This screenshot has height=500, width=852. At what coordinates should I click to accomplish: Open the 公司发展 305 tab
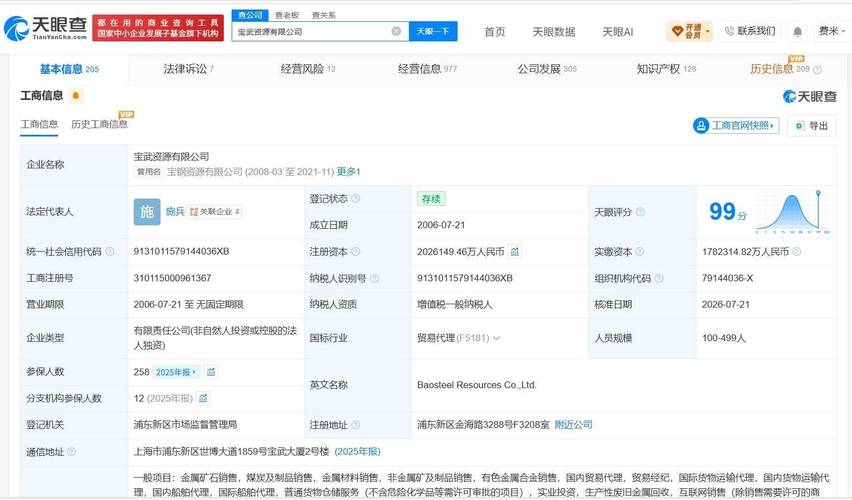click(x=547, y=69)
